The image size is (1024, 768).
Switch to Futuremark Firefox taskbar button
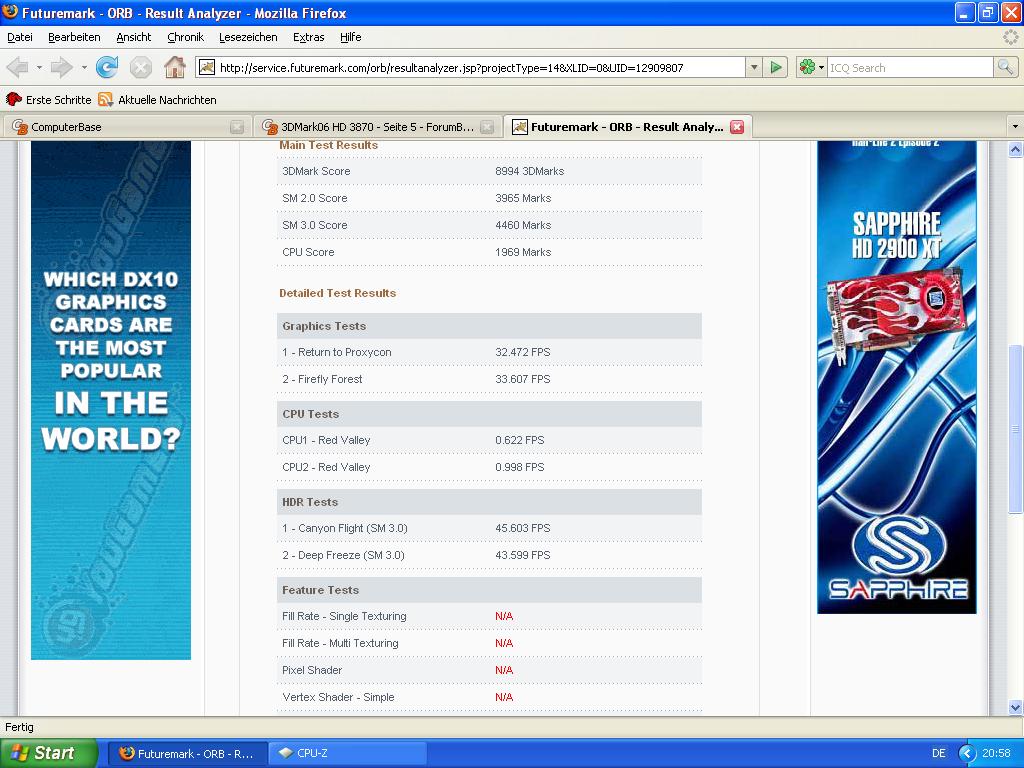point(187,754)
